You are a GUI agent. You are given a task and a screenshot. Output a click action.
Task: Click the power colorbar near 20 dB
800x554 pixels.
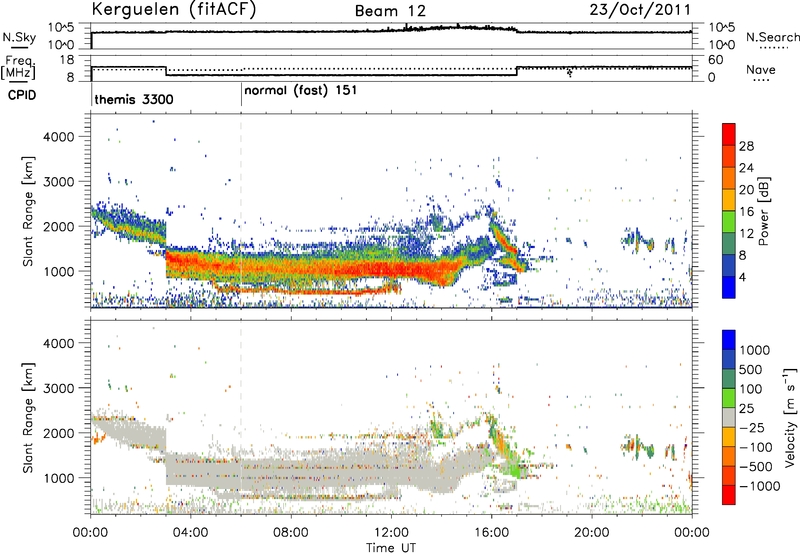[729, 189]
